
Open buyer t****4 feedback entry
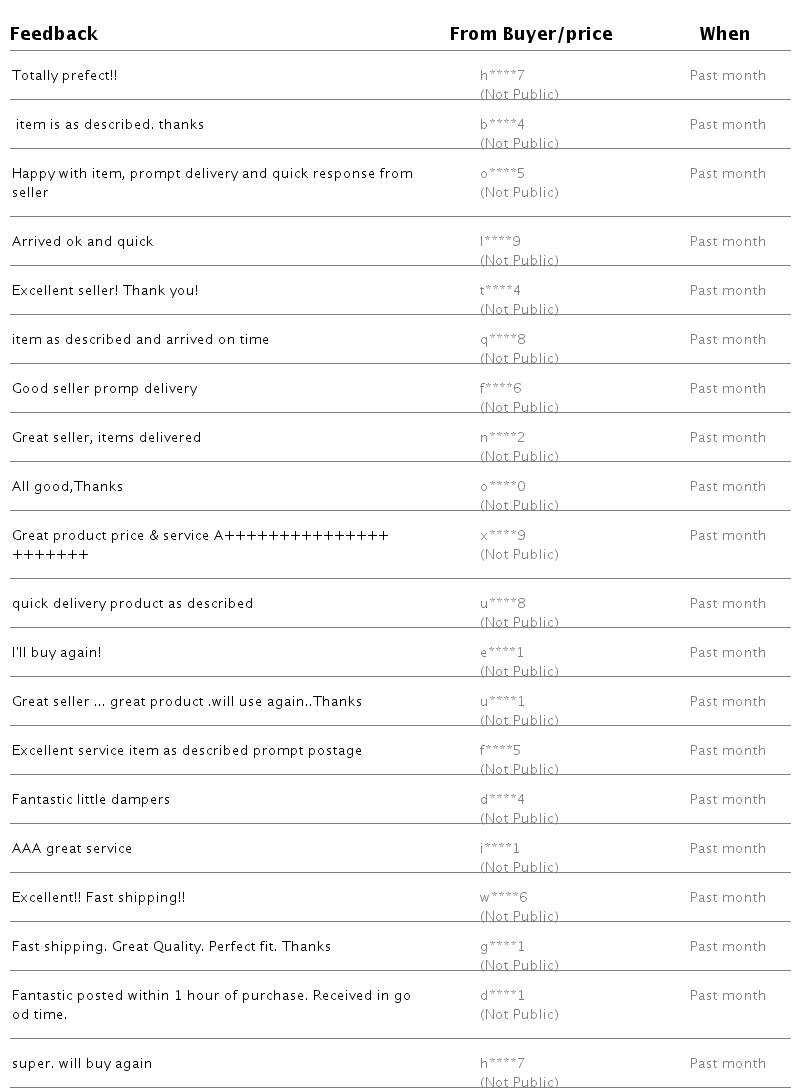500,291
